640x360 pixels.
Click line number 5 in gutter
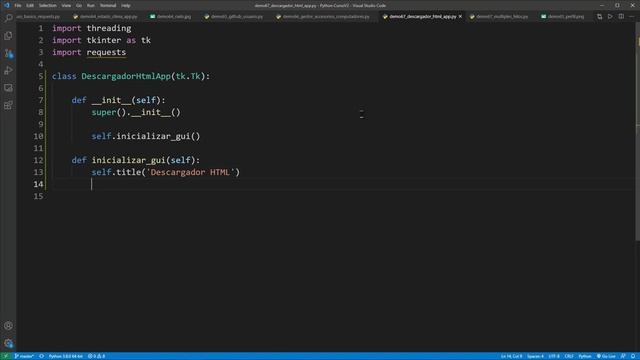(x=40, y=76)
